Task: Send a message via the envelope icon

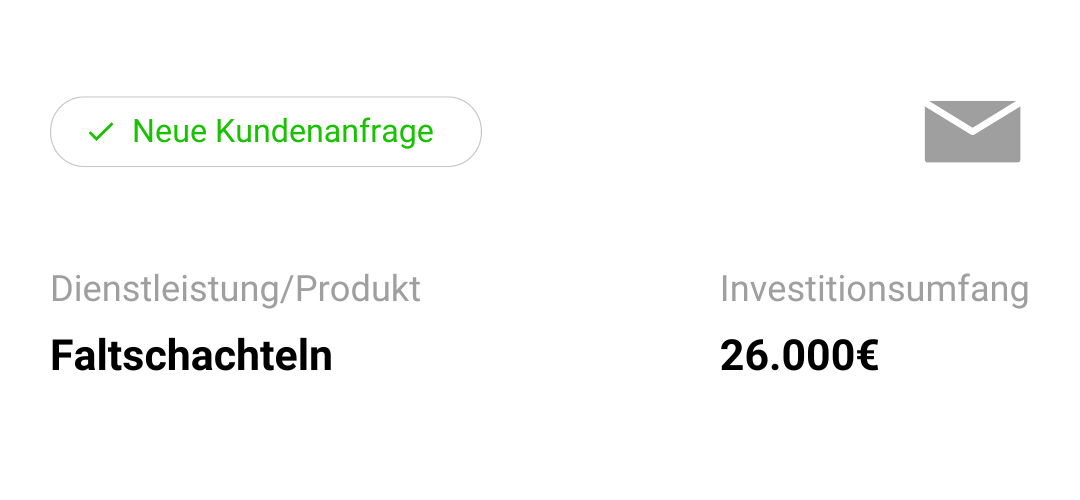Action: tap(972, 132)
